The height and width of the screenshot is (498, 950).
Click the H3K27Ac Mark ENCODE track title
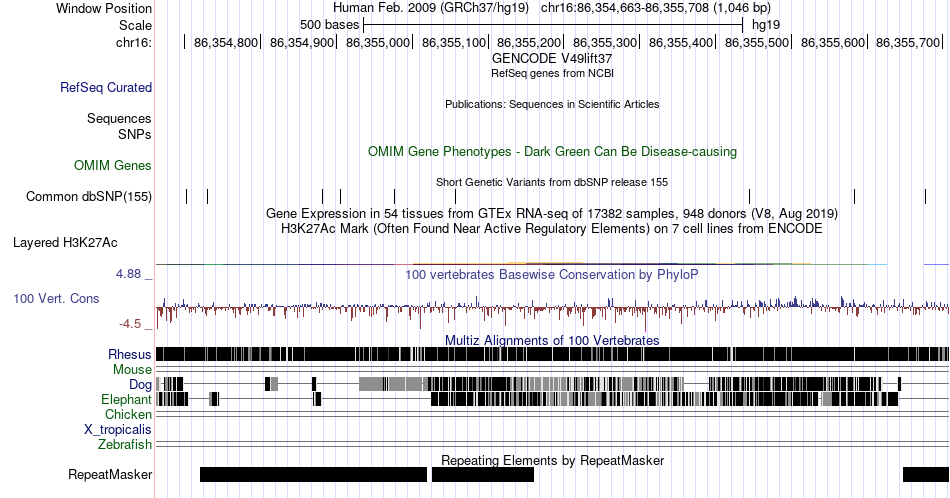552,228
